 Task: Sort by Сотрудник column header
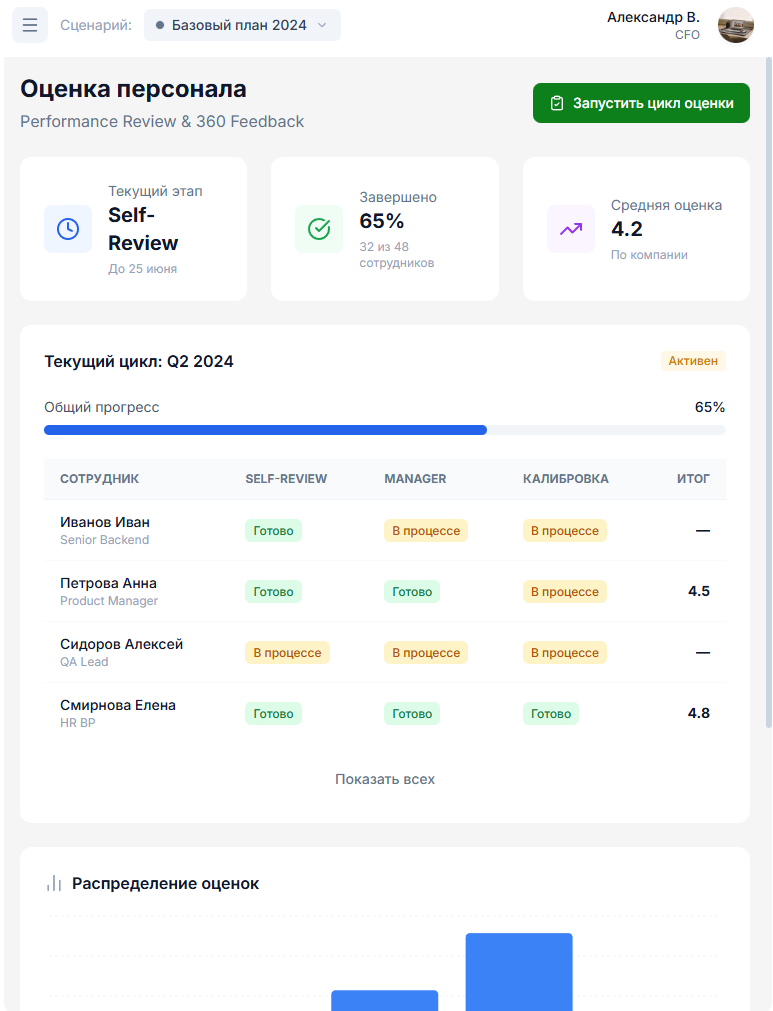[99, 479]
